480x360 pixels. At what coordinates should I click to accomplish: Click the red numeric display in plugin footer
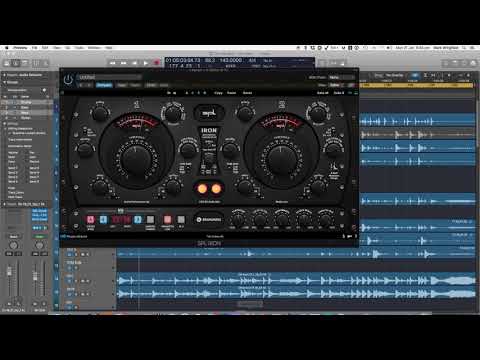[x=121, y=220]
